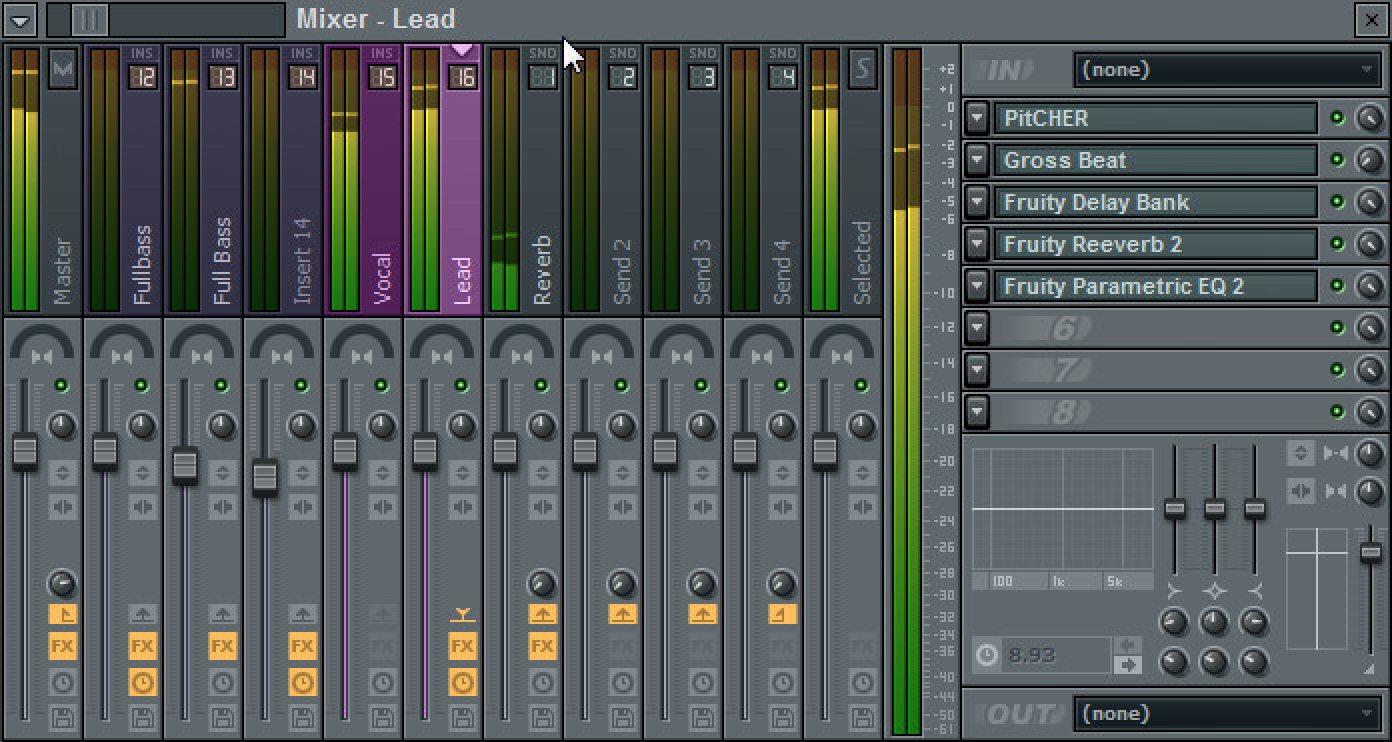
Task: Click the latency clock icon on Insert 14
Action: pos(302,683)
